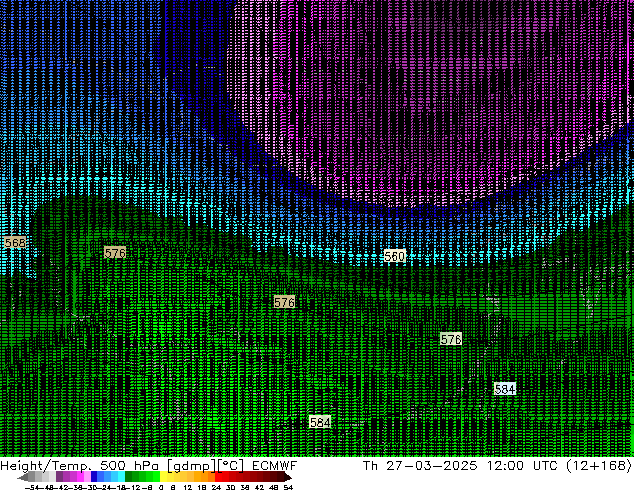Image resolution: width=634 pixels, height=490 pixels.
Task: Click the ECMWF model name
Action: tap(275, 465)
